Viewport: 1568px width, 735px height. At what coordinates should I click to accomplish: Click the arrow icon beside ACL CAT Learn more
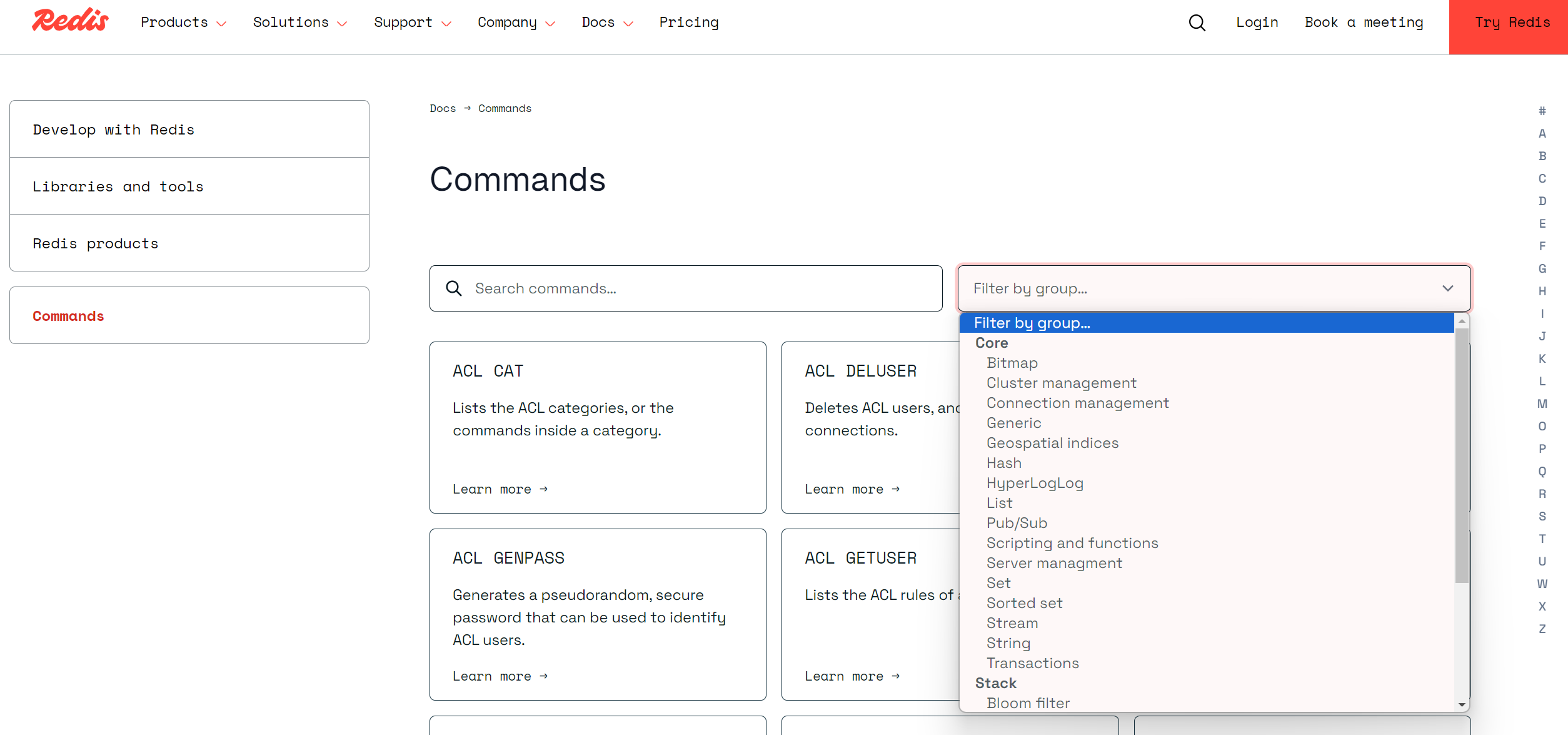click(543, 489)
